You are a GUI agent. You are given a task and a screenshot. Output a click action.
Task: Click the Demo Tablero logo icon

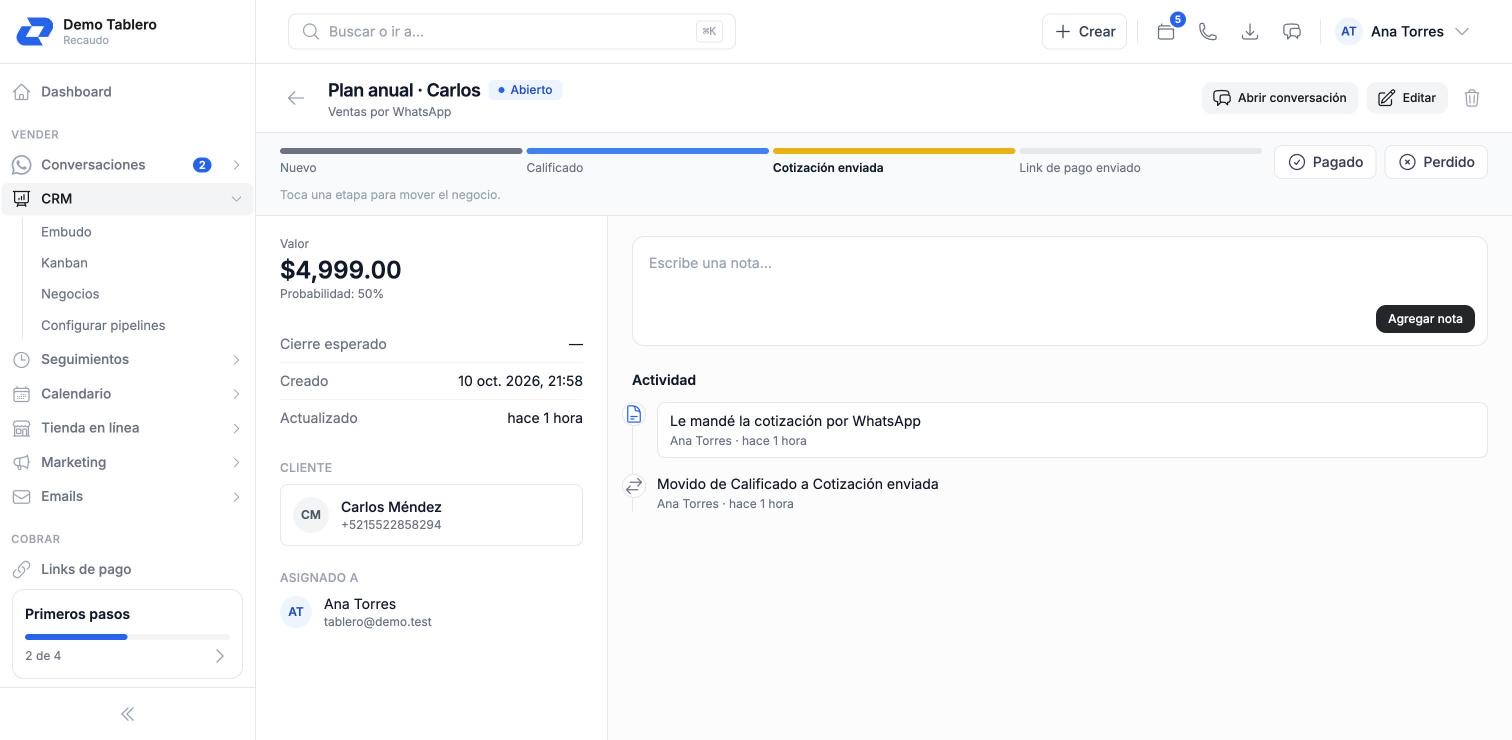[x=35, y=31]
